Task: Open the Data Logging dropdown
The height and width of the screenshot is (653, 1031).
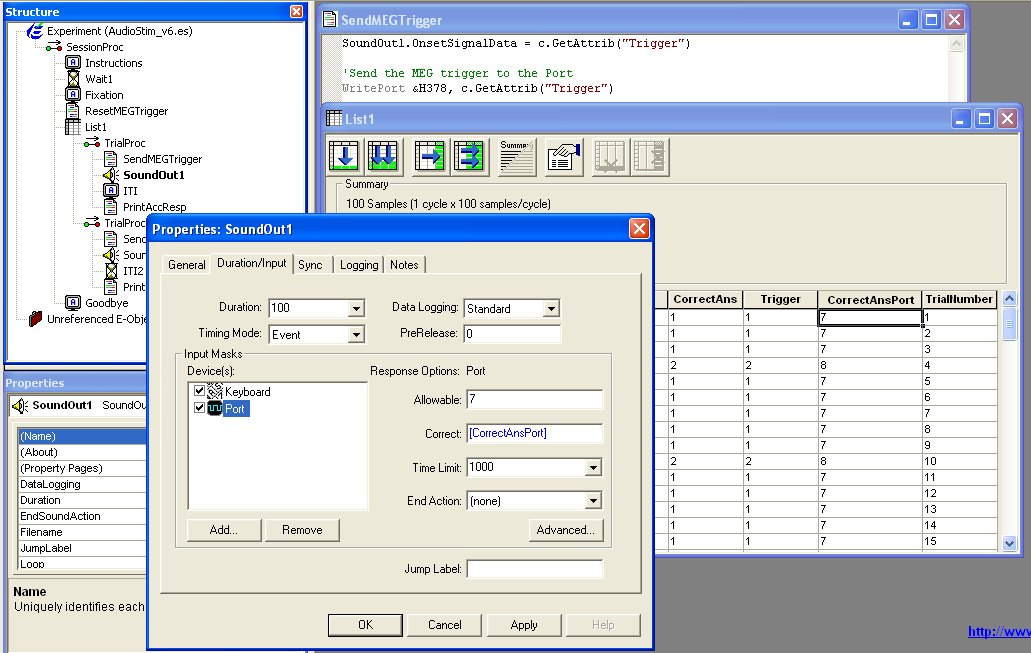Action: point(552,308)
